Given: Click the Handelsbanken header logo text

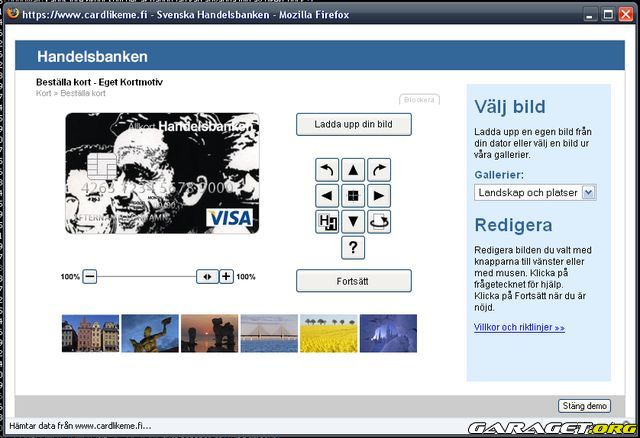Looking at the screenshot, I should 92,56.
